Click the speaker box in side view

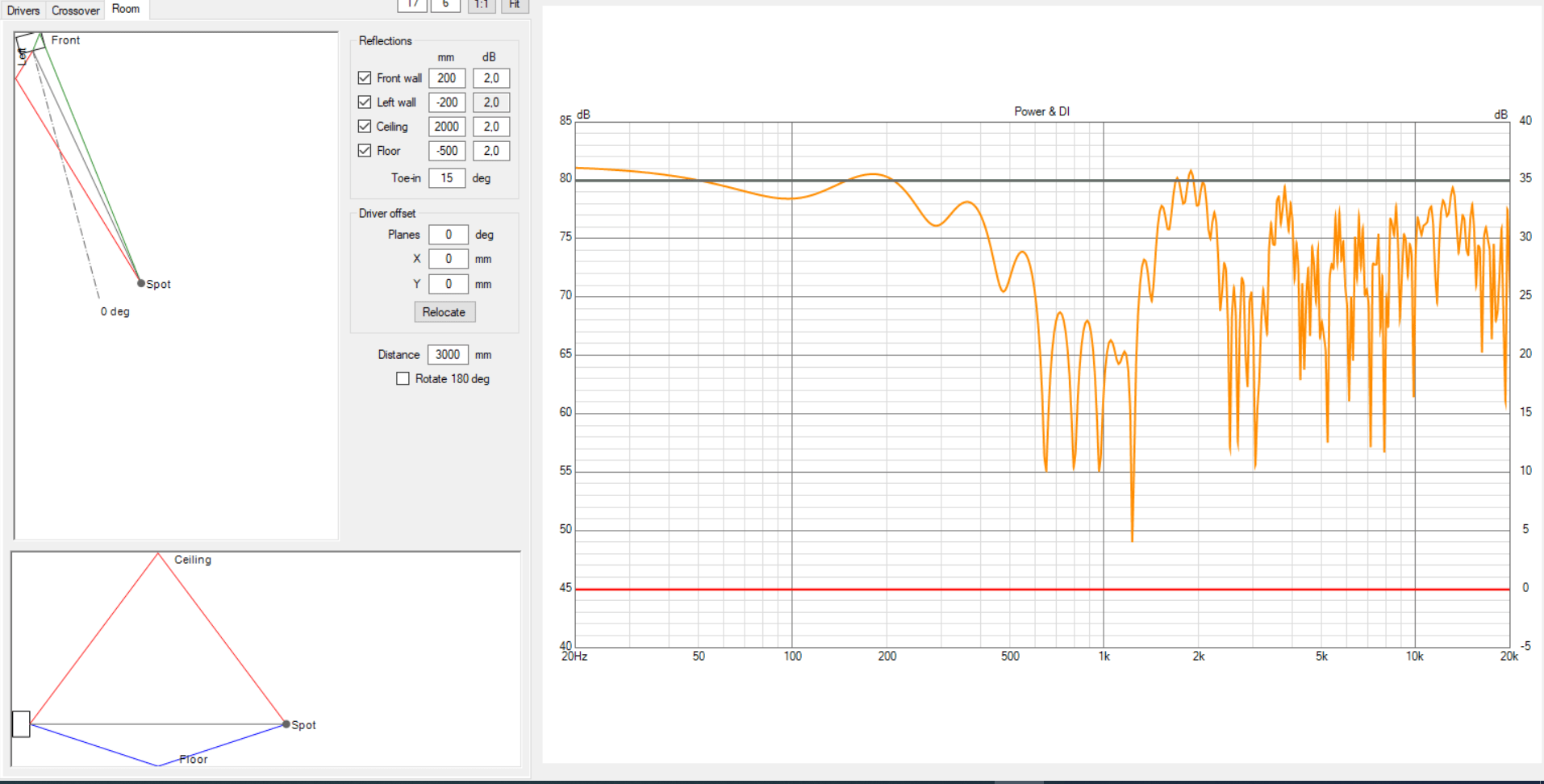pos(21,724)
